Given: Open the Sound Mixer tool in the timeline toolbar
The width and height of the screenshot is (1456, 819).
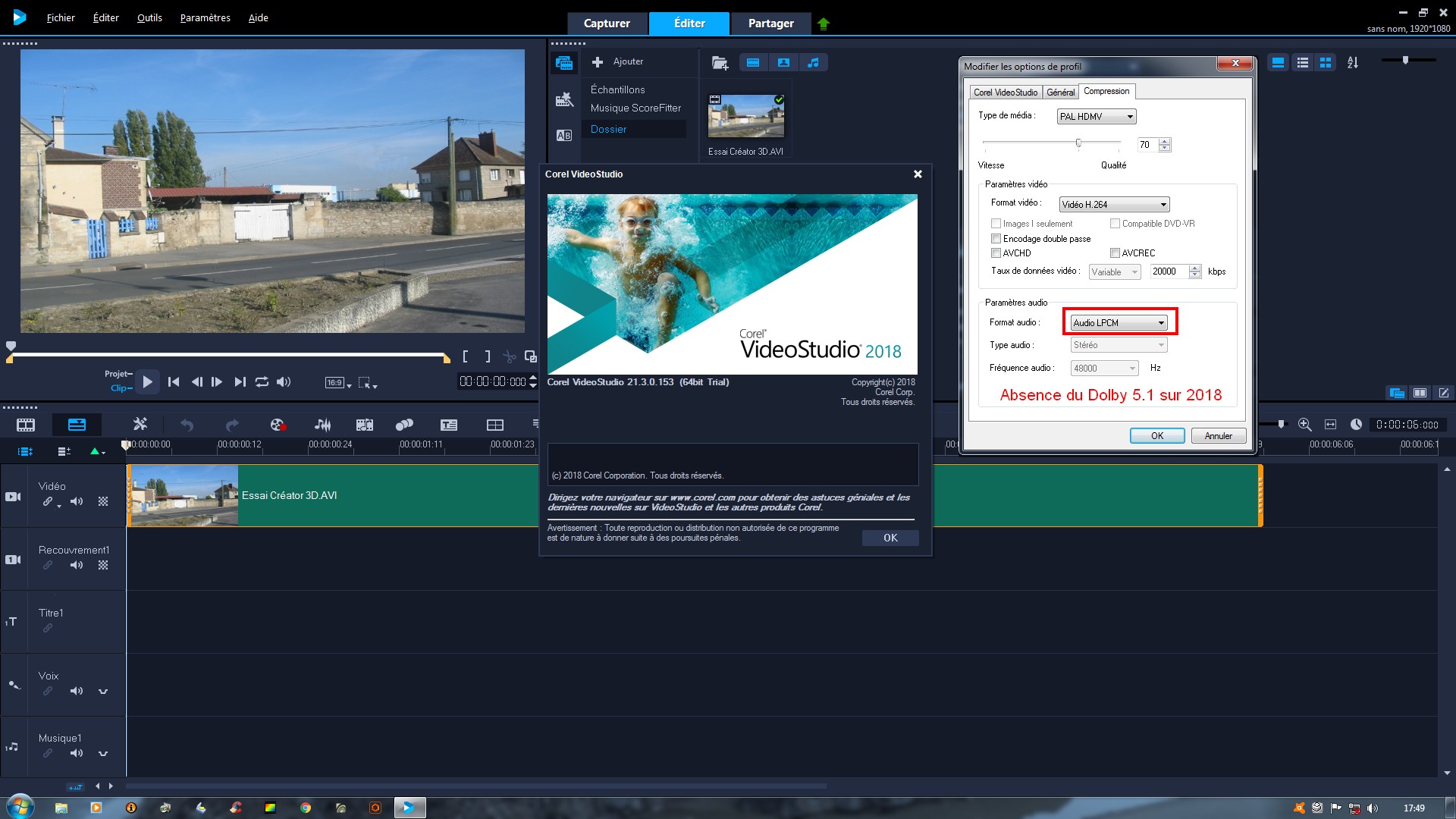Looking at the screenshot, I should click(x=322, y=425).
